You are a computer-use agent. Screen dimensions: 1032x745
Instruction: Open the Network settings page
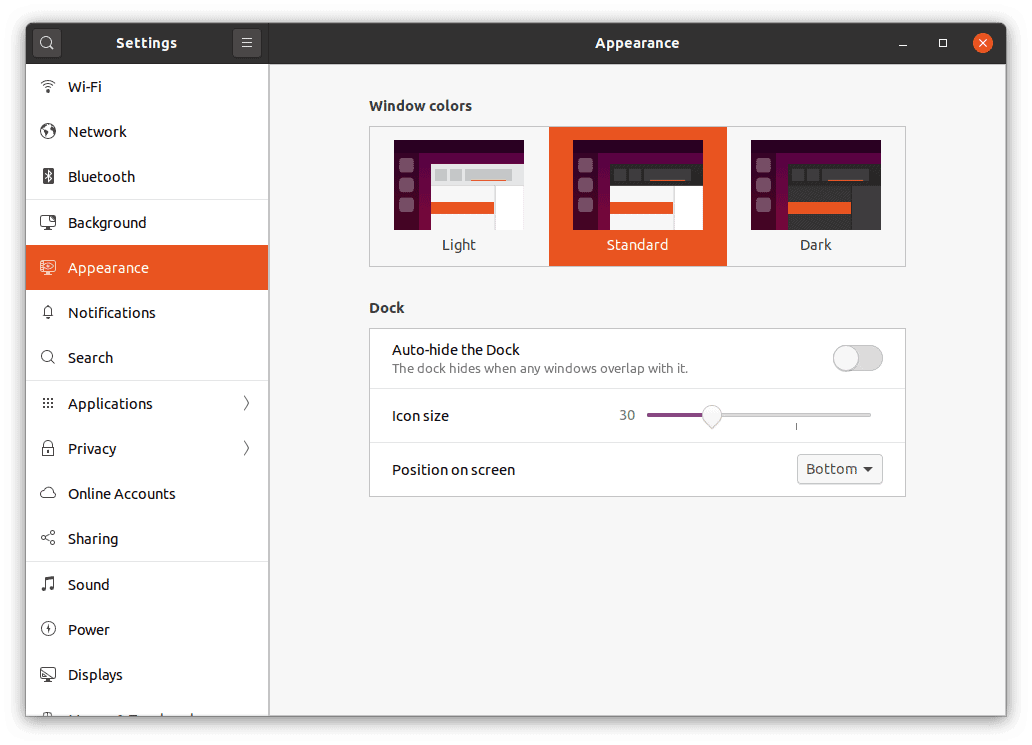click(x=97, y=131)
